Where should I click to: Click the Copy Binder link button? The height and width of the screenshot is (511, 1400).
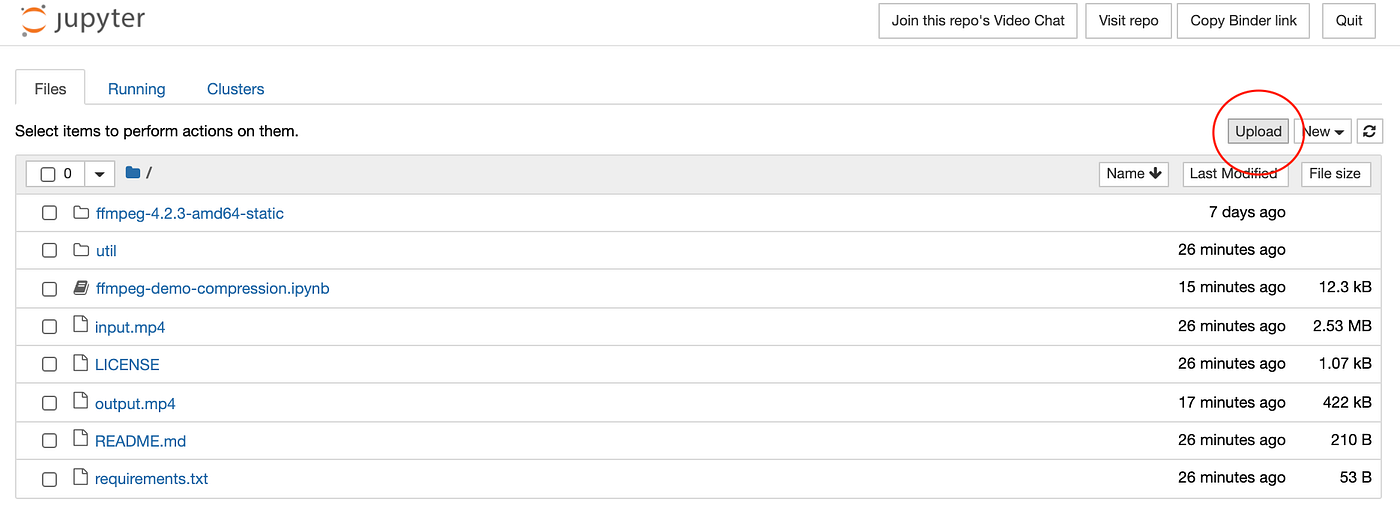[1243, 21]
